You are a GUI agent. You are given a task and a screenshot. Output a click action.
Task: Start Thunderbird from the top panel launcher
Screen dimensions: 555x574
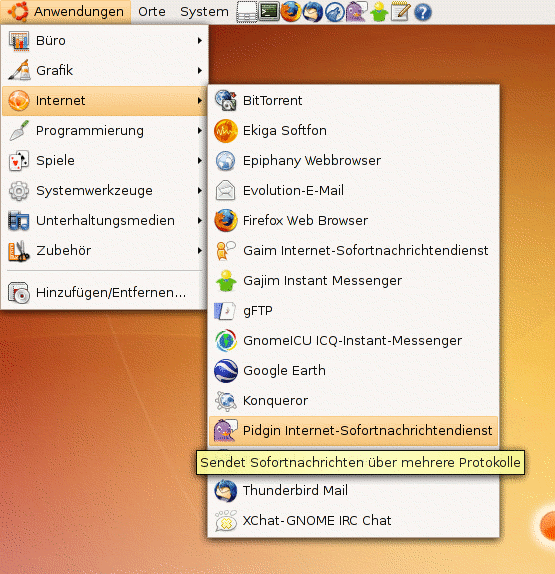(313, 11)
